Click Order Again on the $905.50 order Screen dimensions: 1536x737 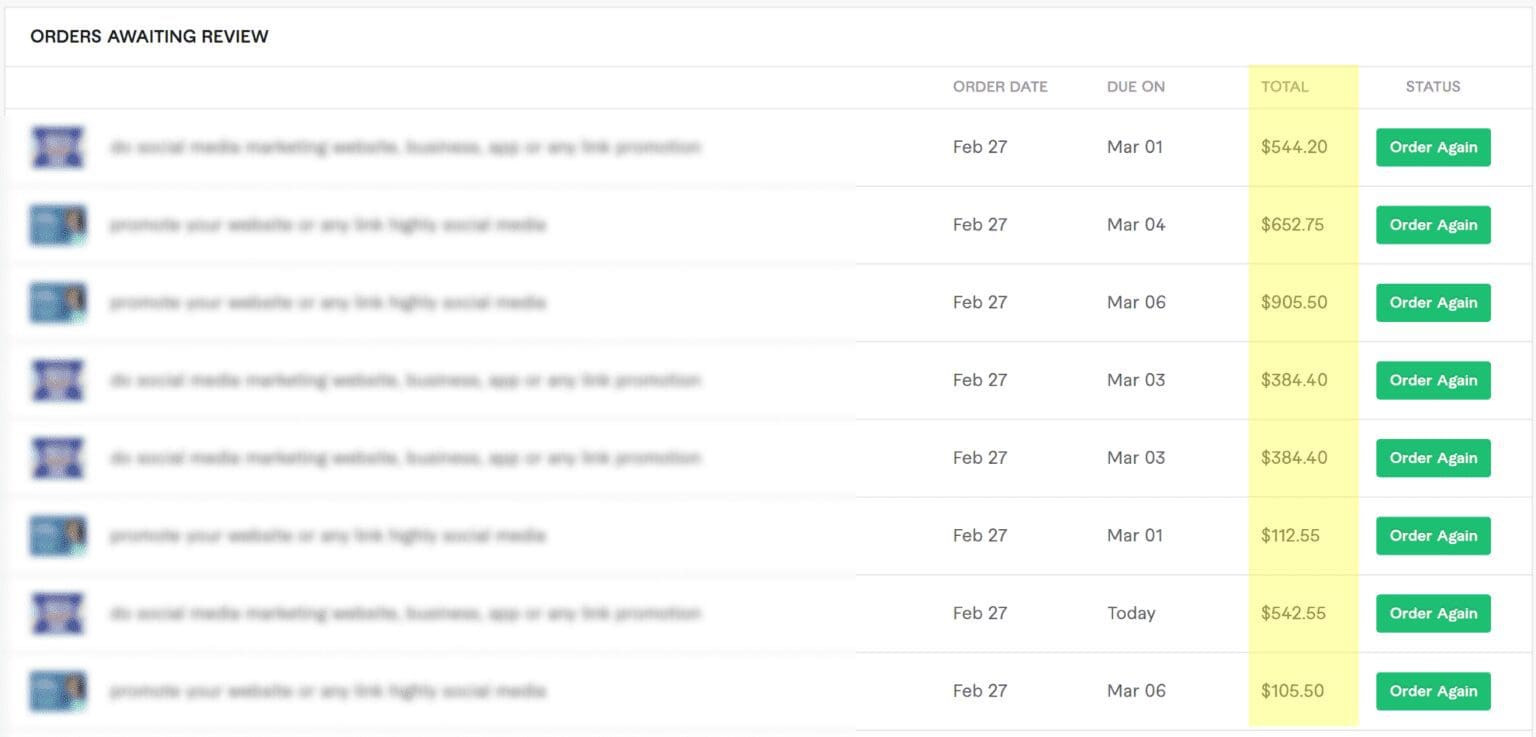coord(1432,302)
